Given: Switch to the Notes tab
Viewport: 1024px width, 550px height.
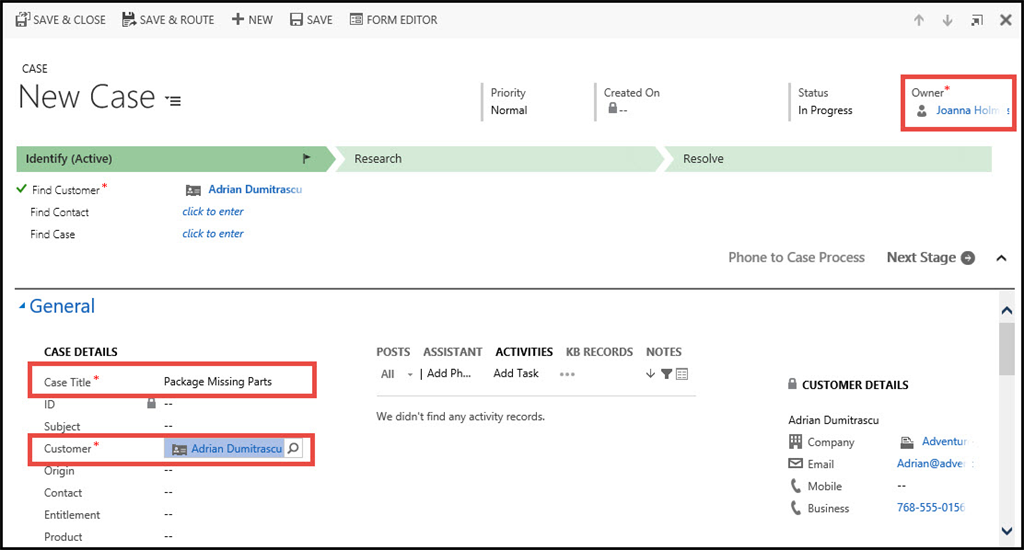Looking at the screenshot, I should point(664,352).
